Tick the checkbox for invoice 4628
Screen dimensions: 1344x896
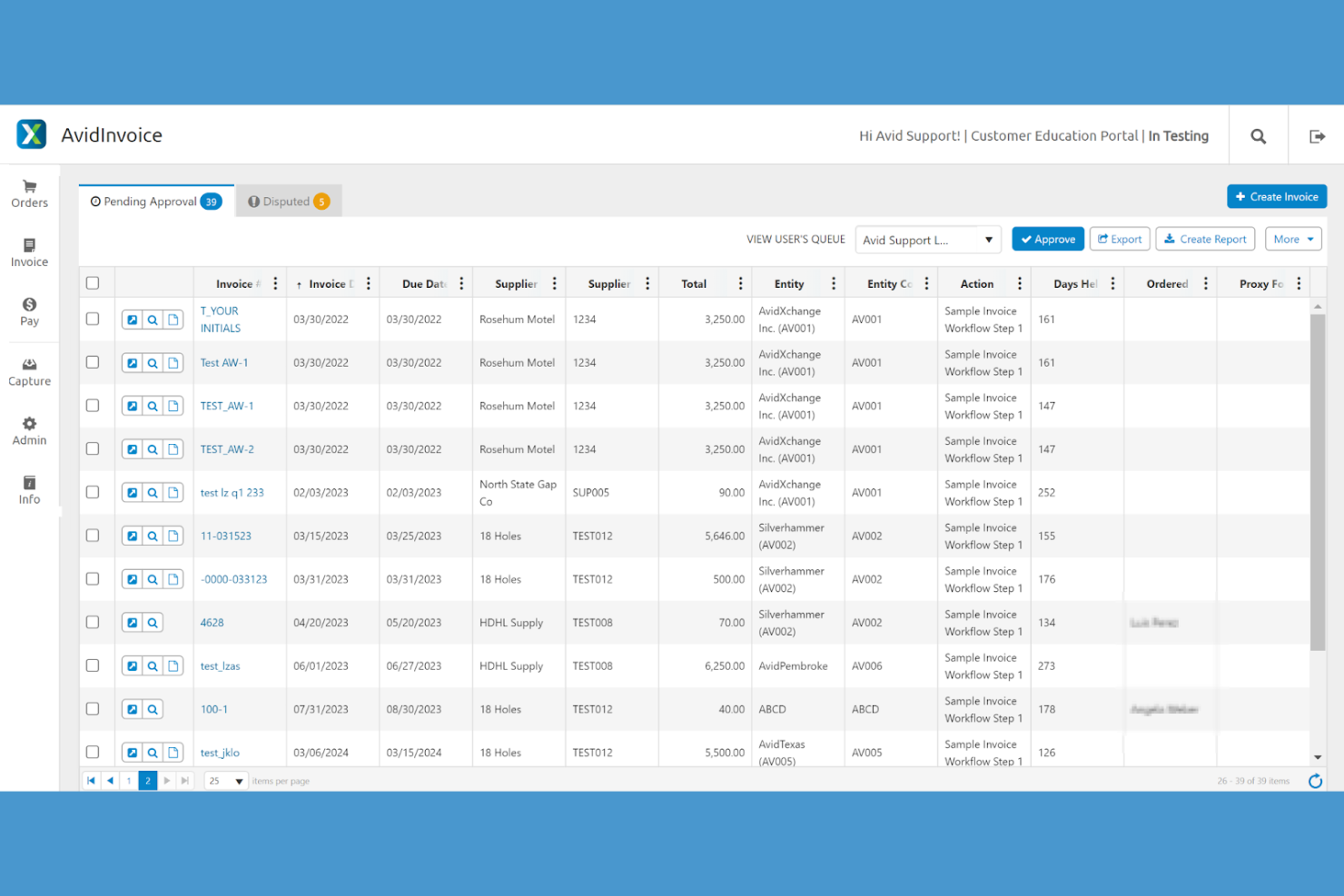(x=93, y=622)
